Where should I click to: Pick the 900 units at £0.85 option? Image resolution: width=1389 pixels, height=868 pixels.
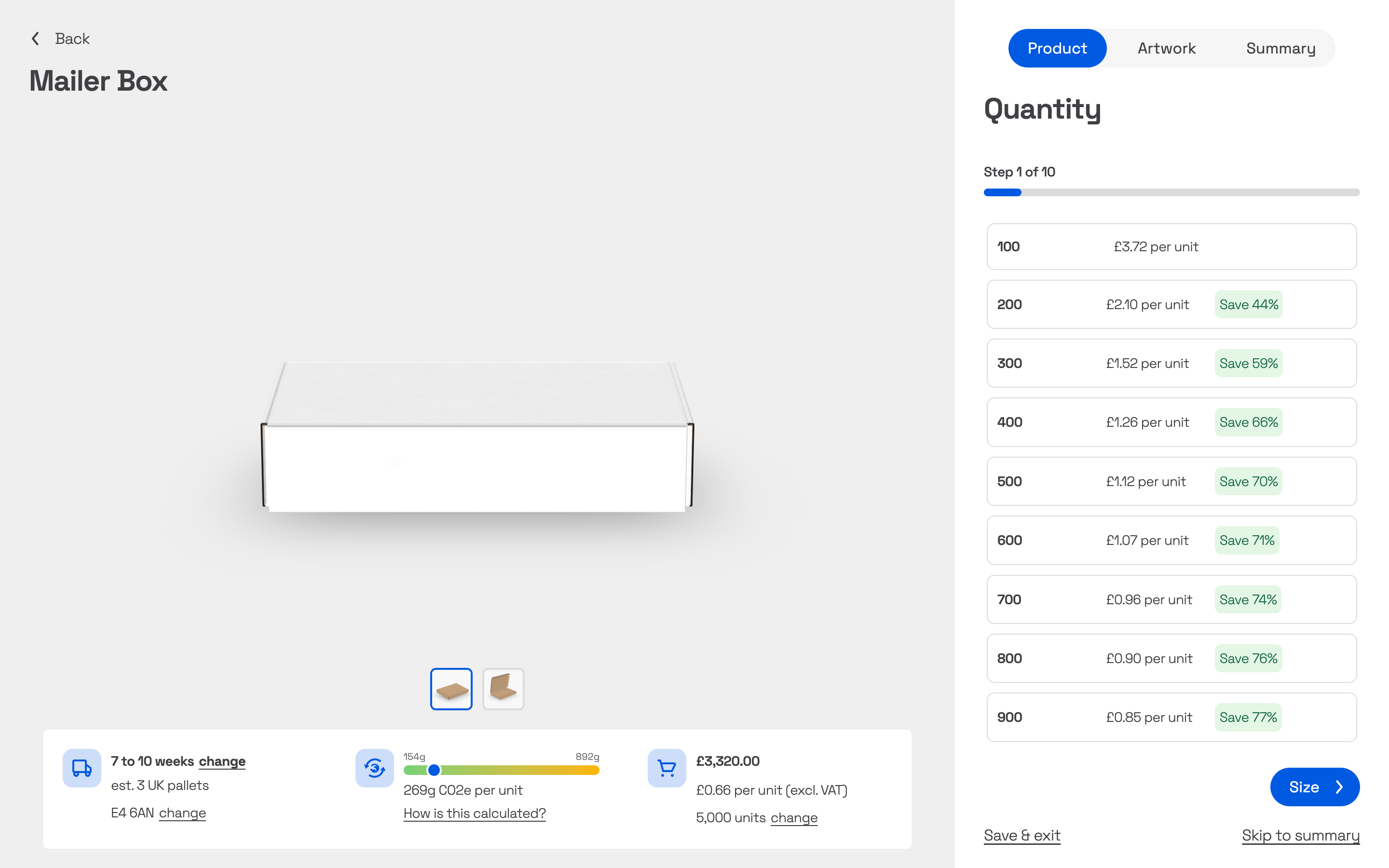(x=1171, y=717)
